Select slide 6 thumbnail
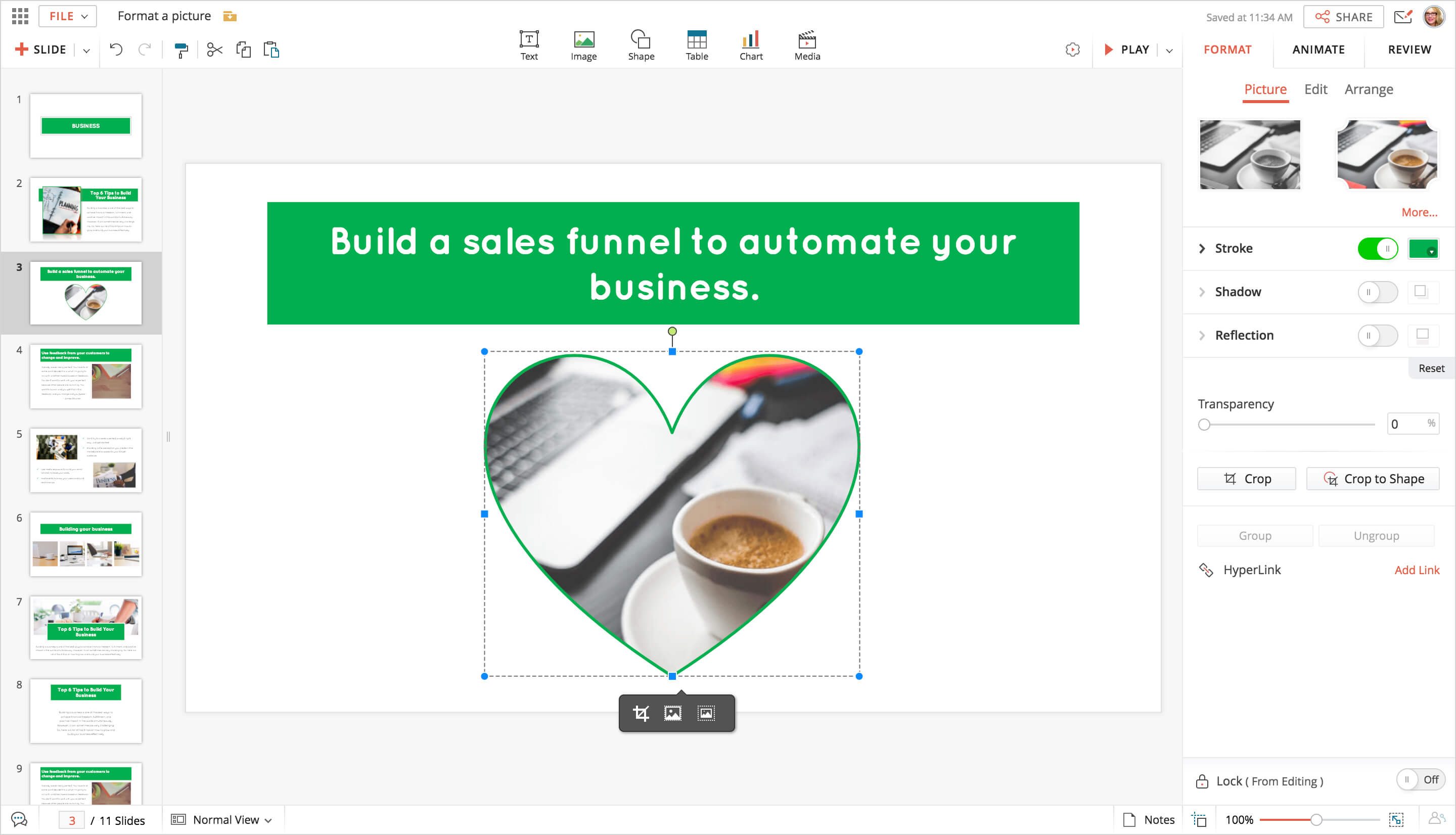The image size is (1456, 835). pos(85,544)
